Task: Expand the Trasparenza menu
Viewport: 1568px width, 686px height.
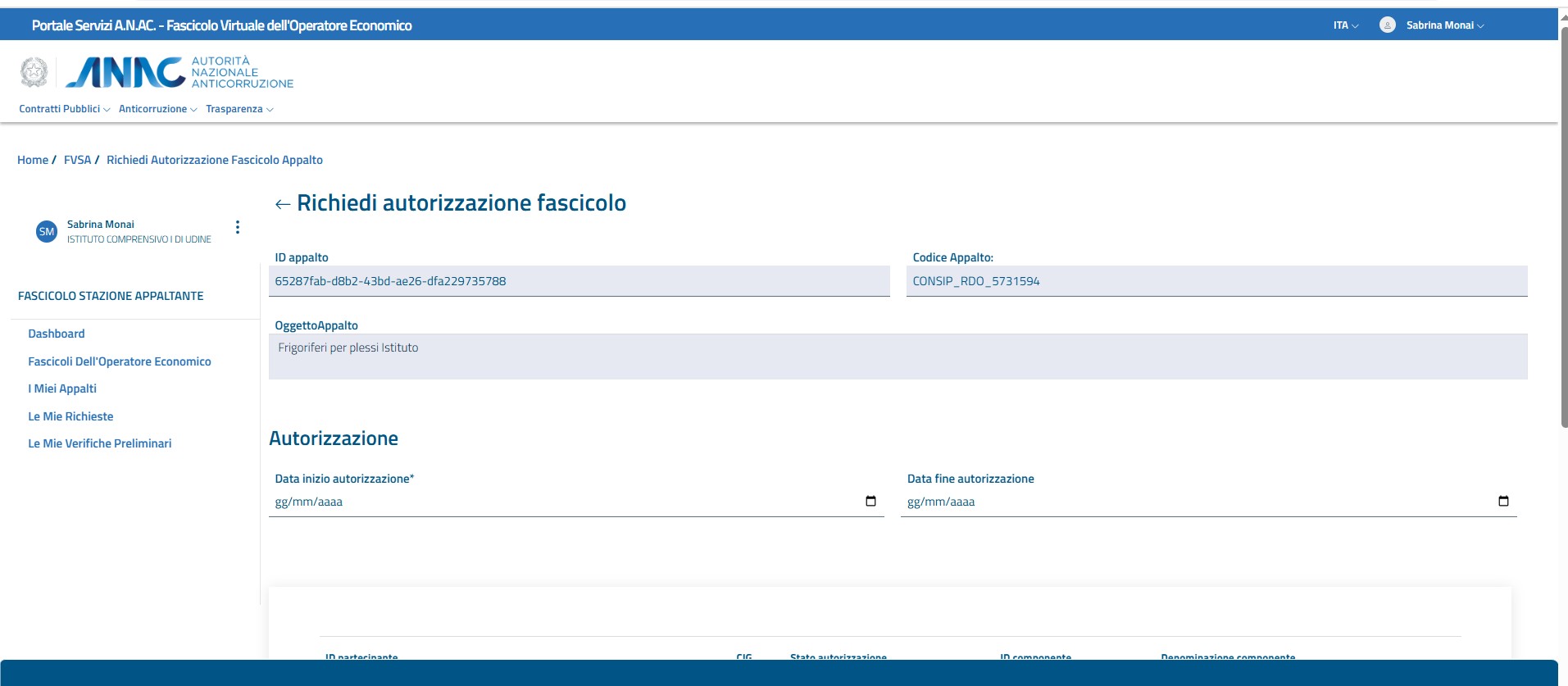Action: pos(239,109)
